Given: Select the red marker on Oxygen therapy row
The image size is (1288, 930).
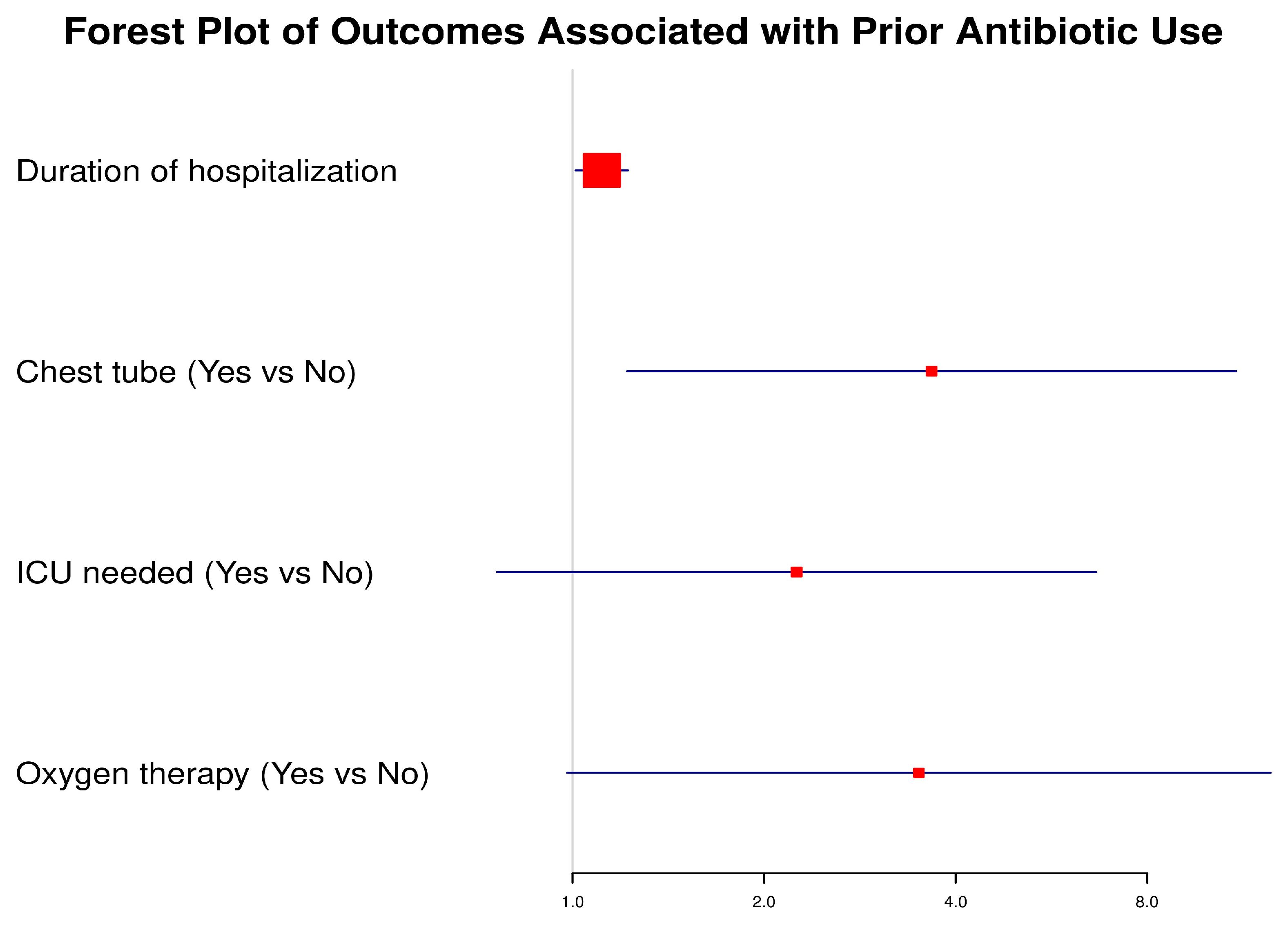Looking at the screenshot, I should pyautogui.click(x=918, y=773).
